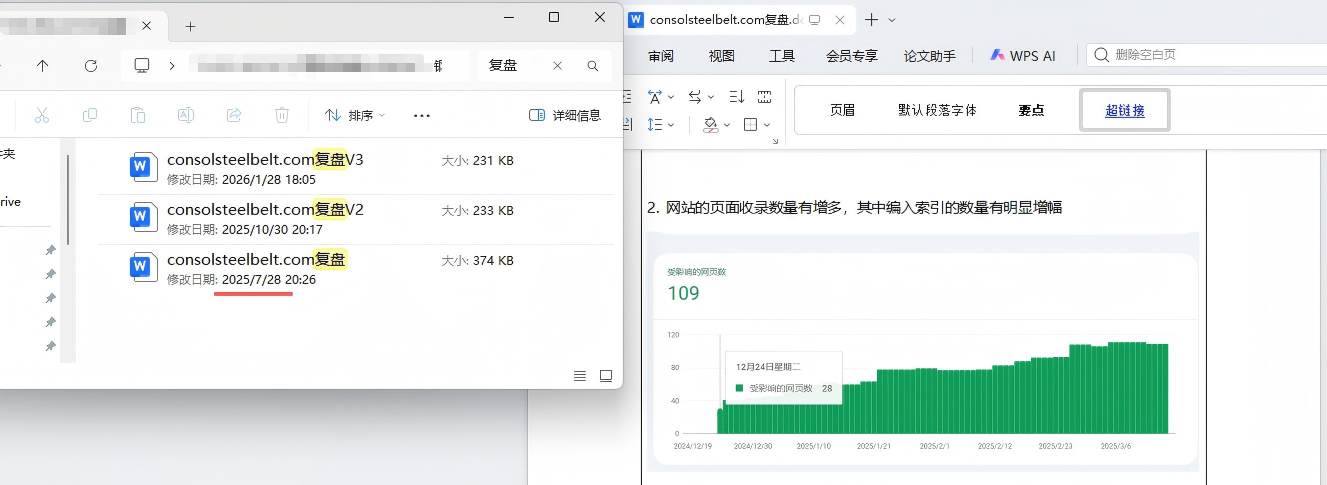Click the 2025/10/30 20:17 modified date

272,229
